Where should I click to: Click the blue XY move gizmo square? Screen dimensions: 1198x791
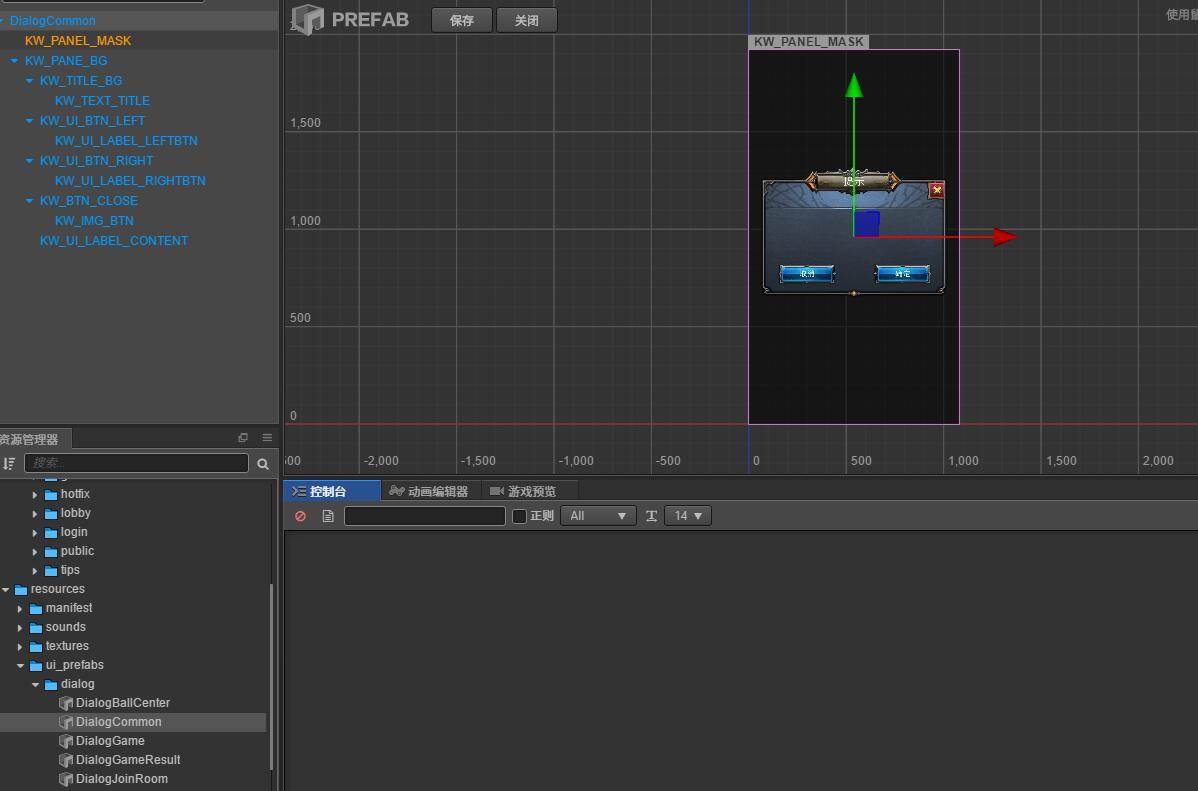click(867, 224)
